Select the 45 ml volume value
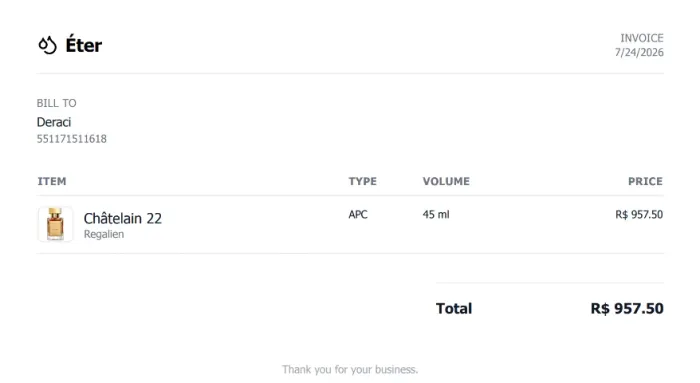Image resolution: width=700 pixels, height=383 pixels. click(436, 215)
